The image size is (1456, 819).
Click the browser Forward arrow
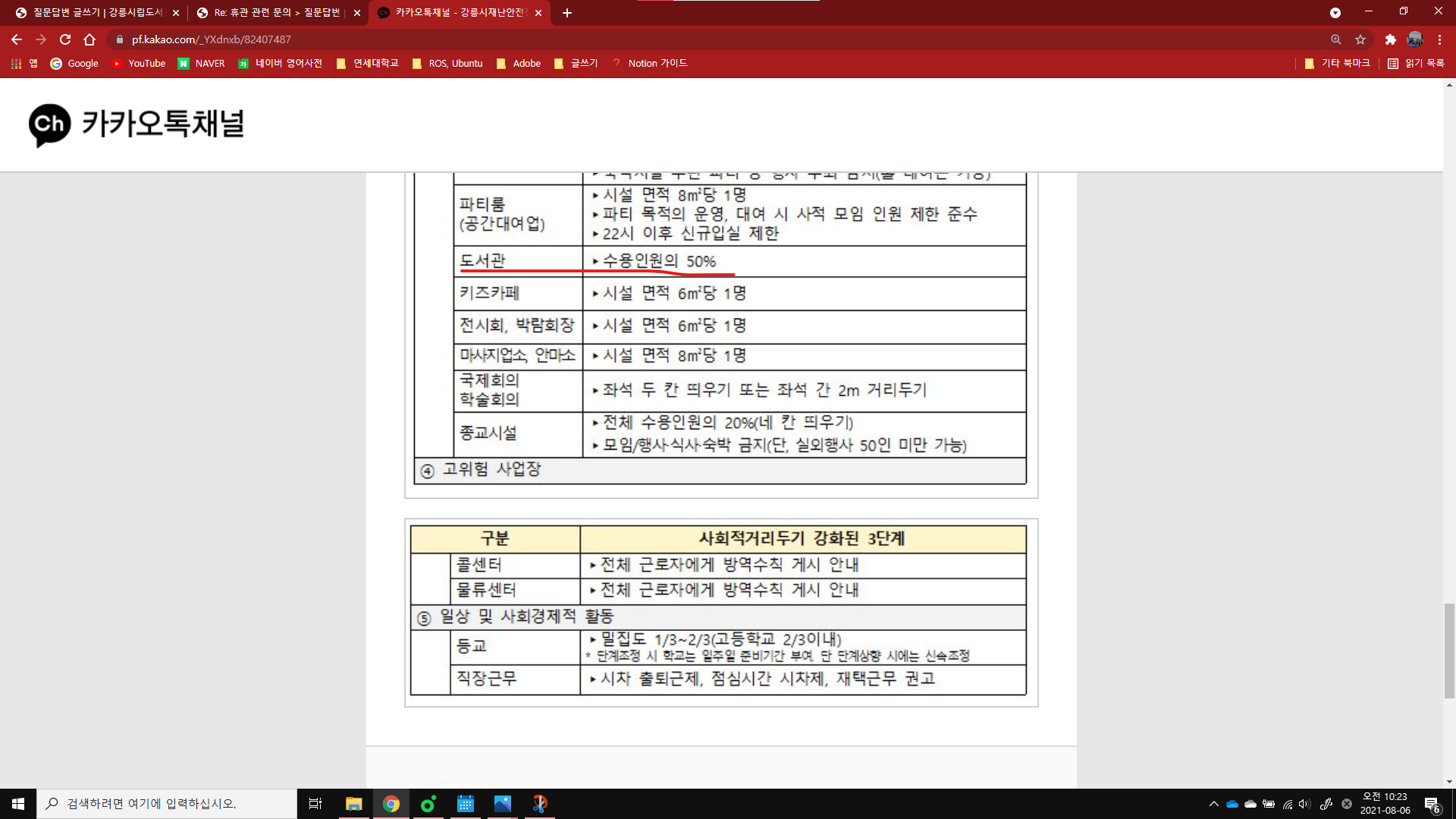point(41,39)
